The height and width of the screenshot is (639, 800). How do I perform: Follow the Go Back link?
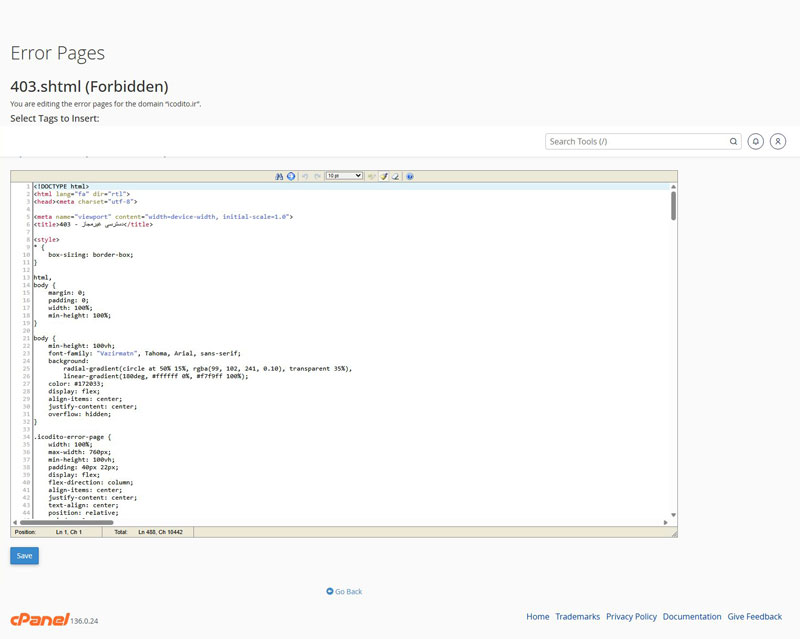click(x=344, y=592)
